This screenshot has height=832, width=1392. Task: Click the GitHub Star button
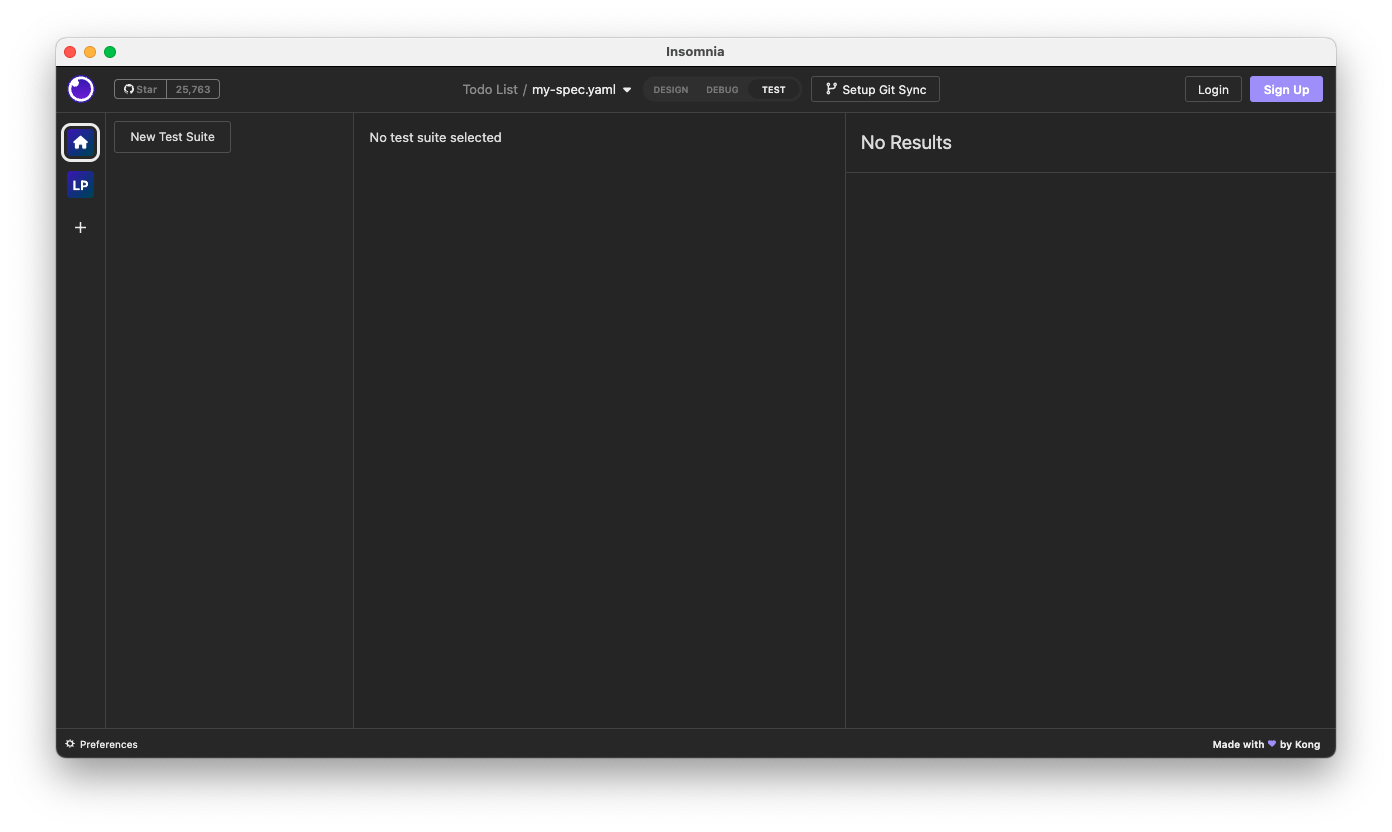coord(141,89)
